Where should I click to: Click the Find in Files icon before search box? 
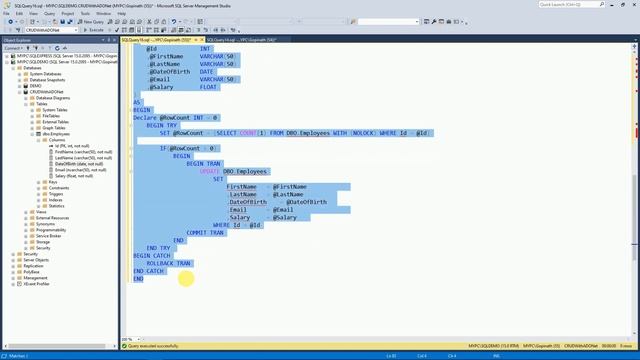point(353,22)
